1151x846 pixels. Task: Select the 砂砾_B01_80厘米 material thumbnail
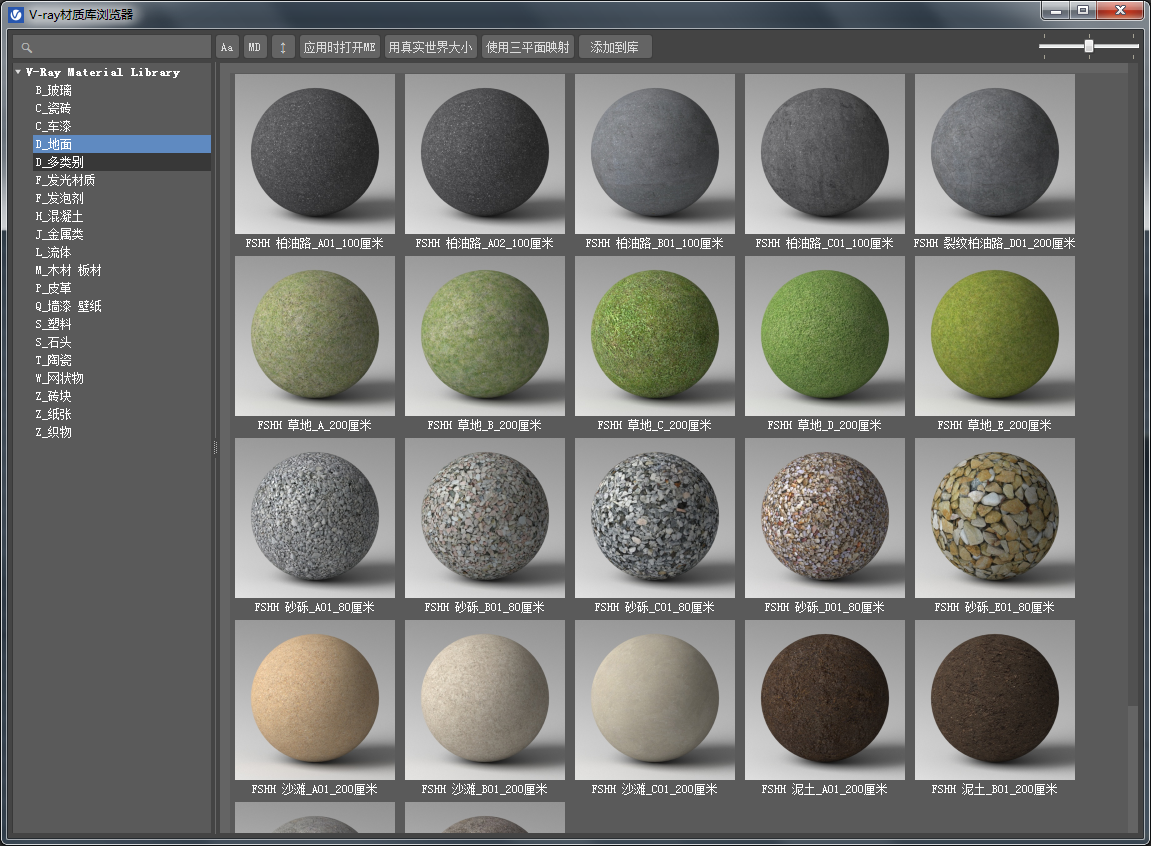[x=485, y=518]
